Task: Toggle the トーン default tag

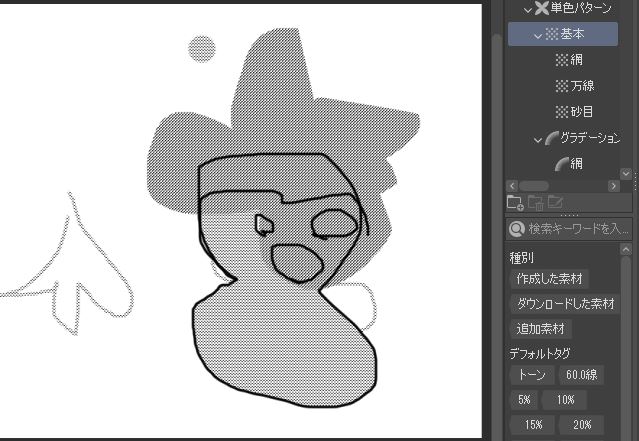Action: click(x=531, y=375)
